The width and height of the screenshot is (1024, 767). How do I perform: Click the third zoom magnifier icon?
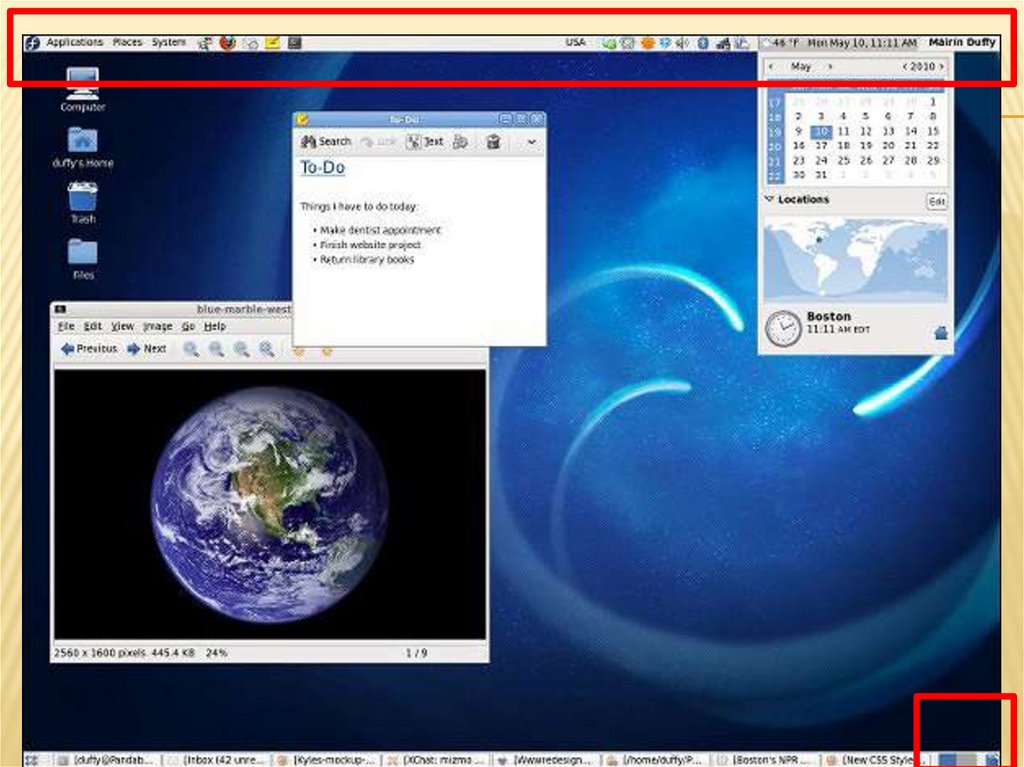[x=241, y=350]
